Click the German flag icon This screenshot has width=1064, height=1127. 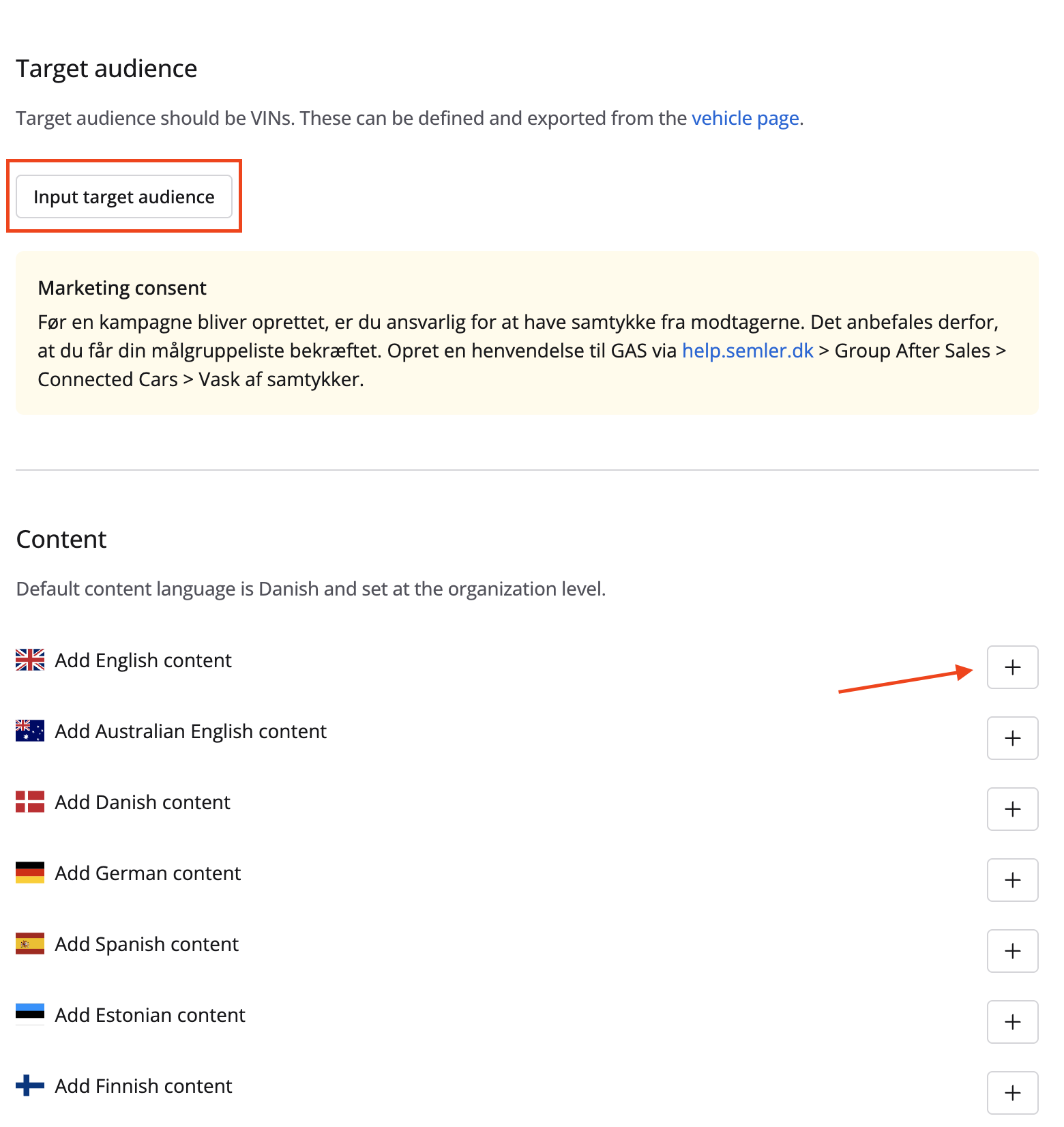click(x=29, y=873)
